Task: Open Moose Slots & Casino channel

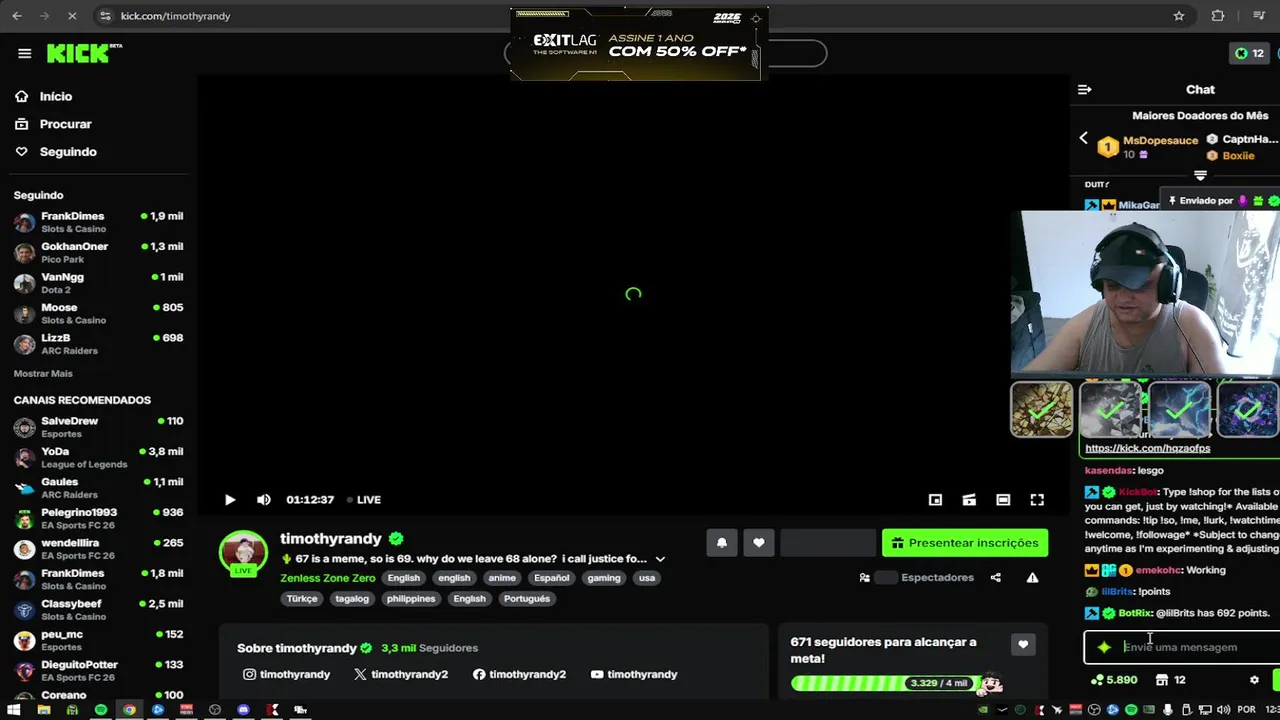Action: (x=98, y=313)
